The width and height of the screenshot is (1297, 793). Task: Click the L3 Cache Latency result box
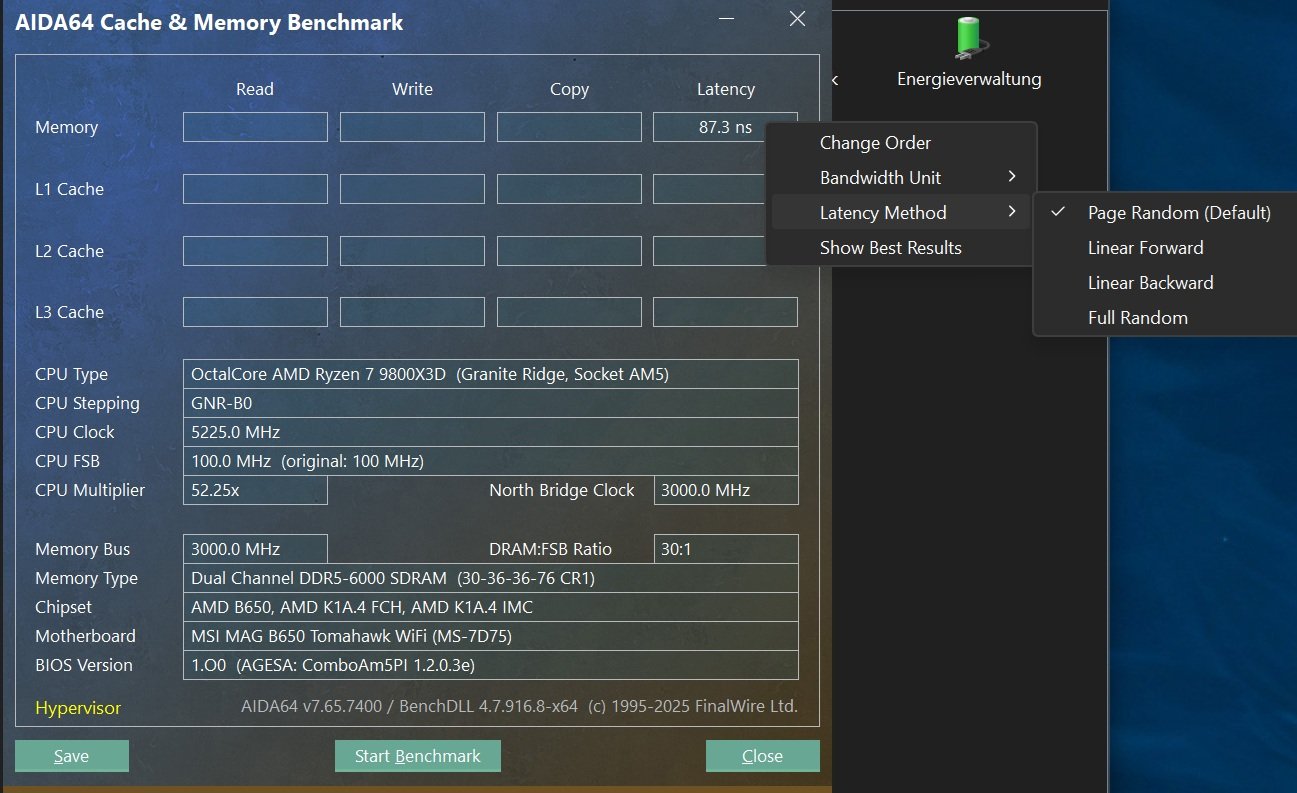pos(725,312)
